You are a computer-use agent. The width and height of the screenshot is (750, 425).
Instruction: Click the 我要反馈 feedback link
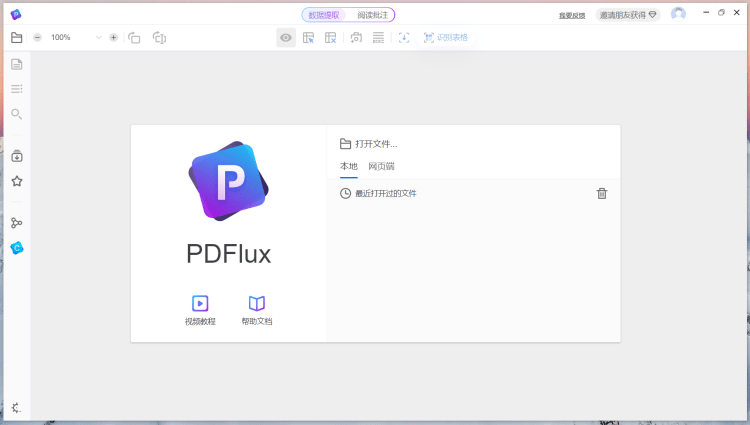point(572,15)
